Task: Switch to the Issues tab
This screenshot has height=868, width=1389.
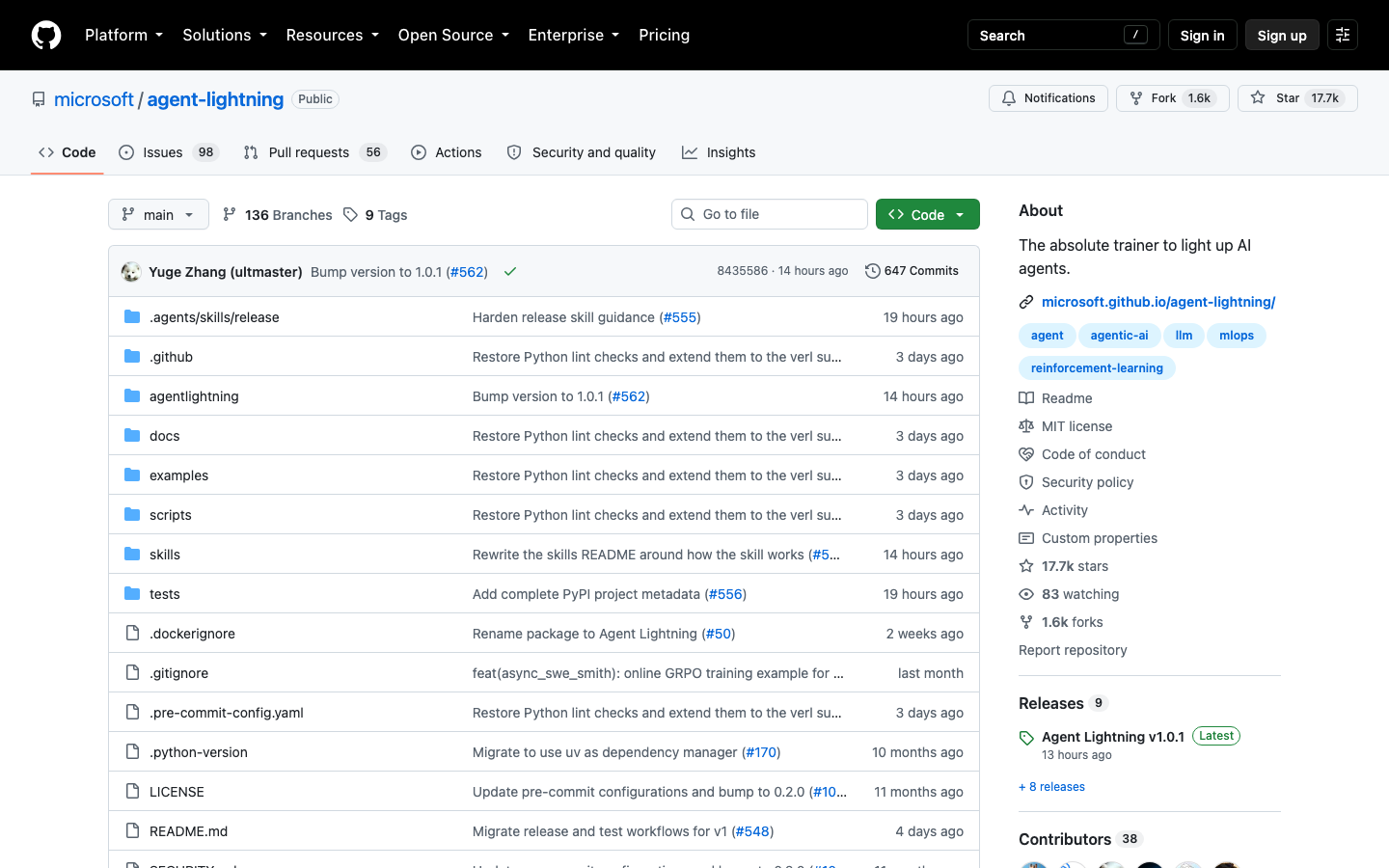Action: [169, 152]
